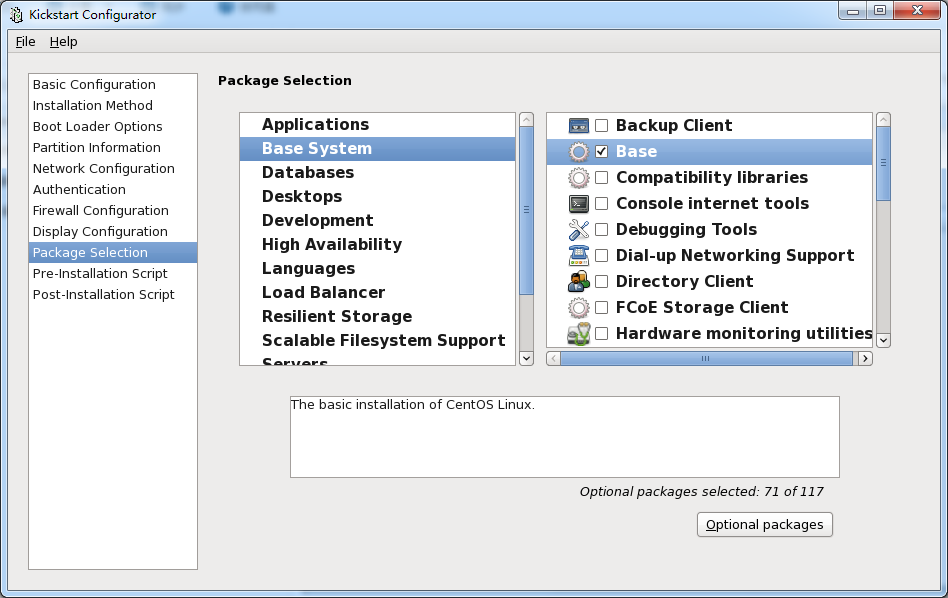Click the horizontal scrollbar thumb in package list
948x598 pixels.
click(706, 358)
